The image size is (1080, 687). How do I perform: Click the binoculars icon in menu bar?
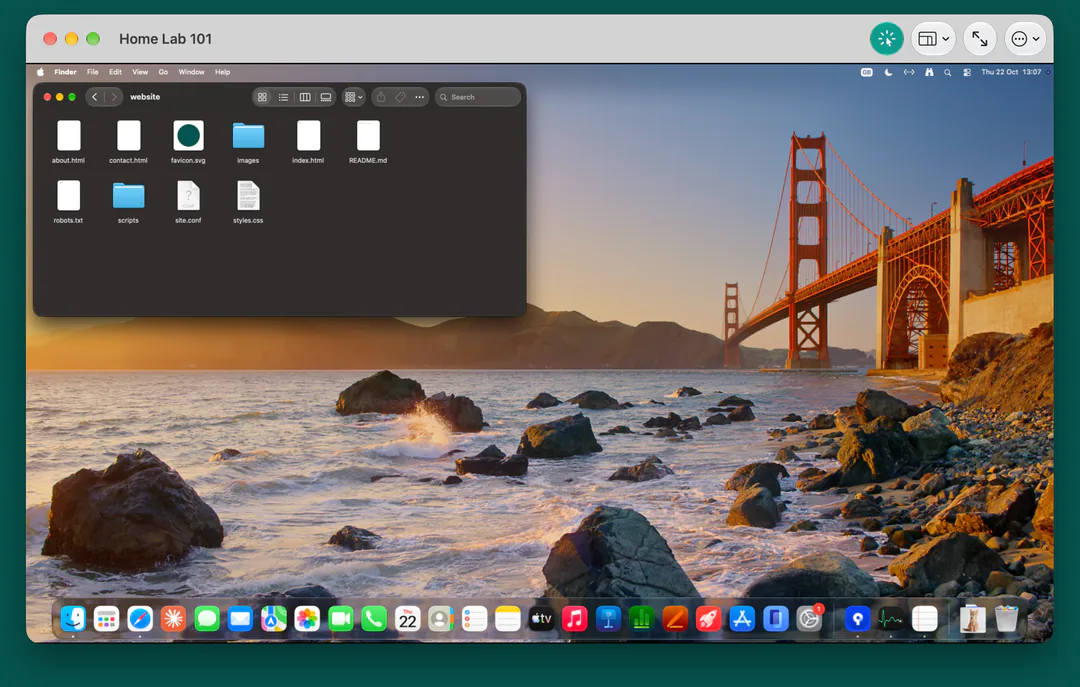coord(929,72)
